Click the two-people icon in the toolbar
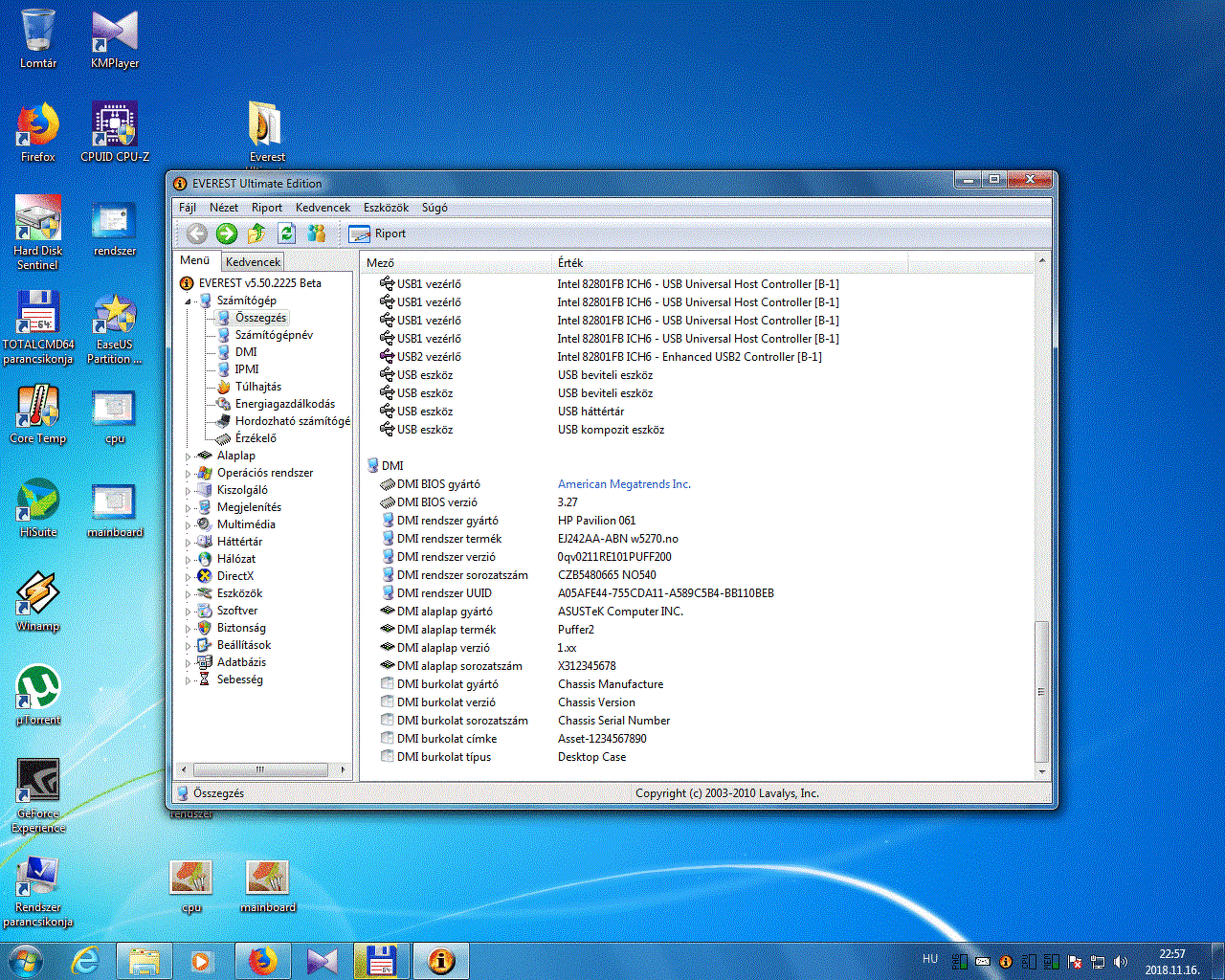This screenshot has height=980, width=1225. 317,234
